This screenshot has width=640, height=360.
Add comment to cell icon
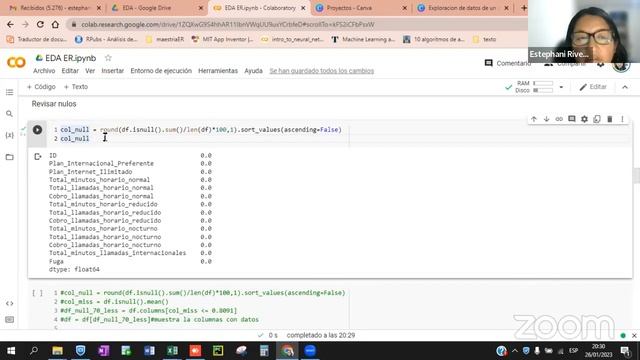(572, 119)
